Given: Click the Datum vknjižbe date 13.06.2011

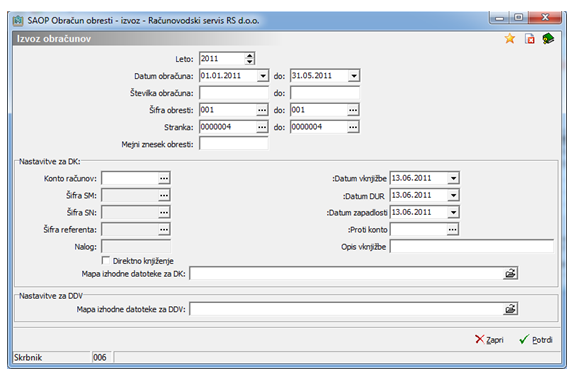Looking at the screenshot, I should point(419,178).
